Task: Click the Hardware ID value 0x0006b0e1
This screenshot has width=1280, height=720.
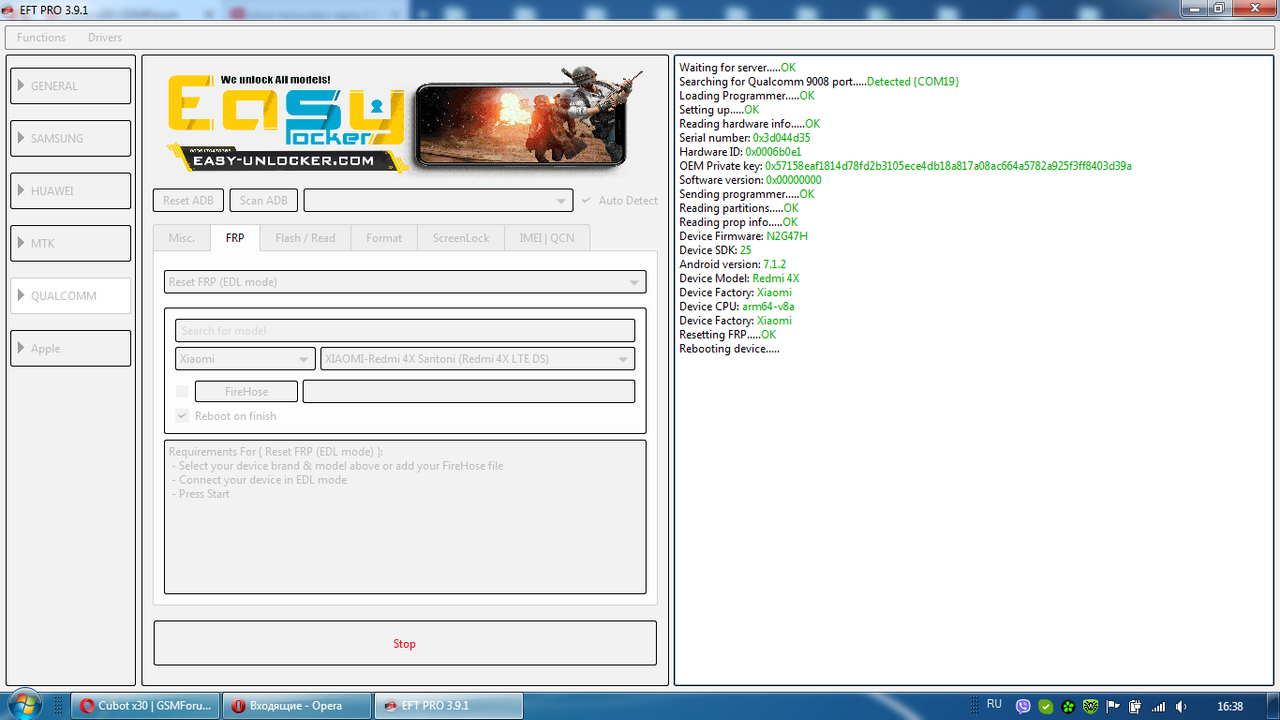Action: pyautogui.click(x=773, y=152)
